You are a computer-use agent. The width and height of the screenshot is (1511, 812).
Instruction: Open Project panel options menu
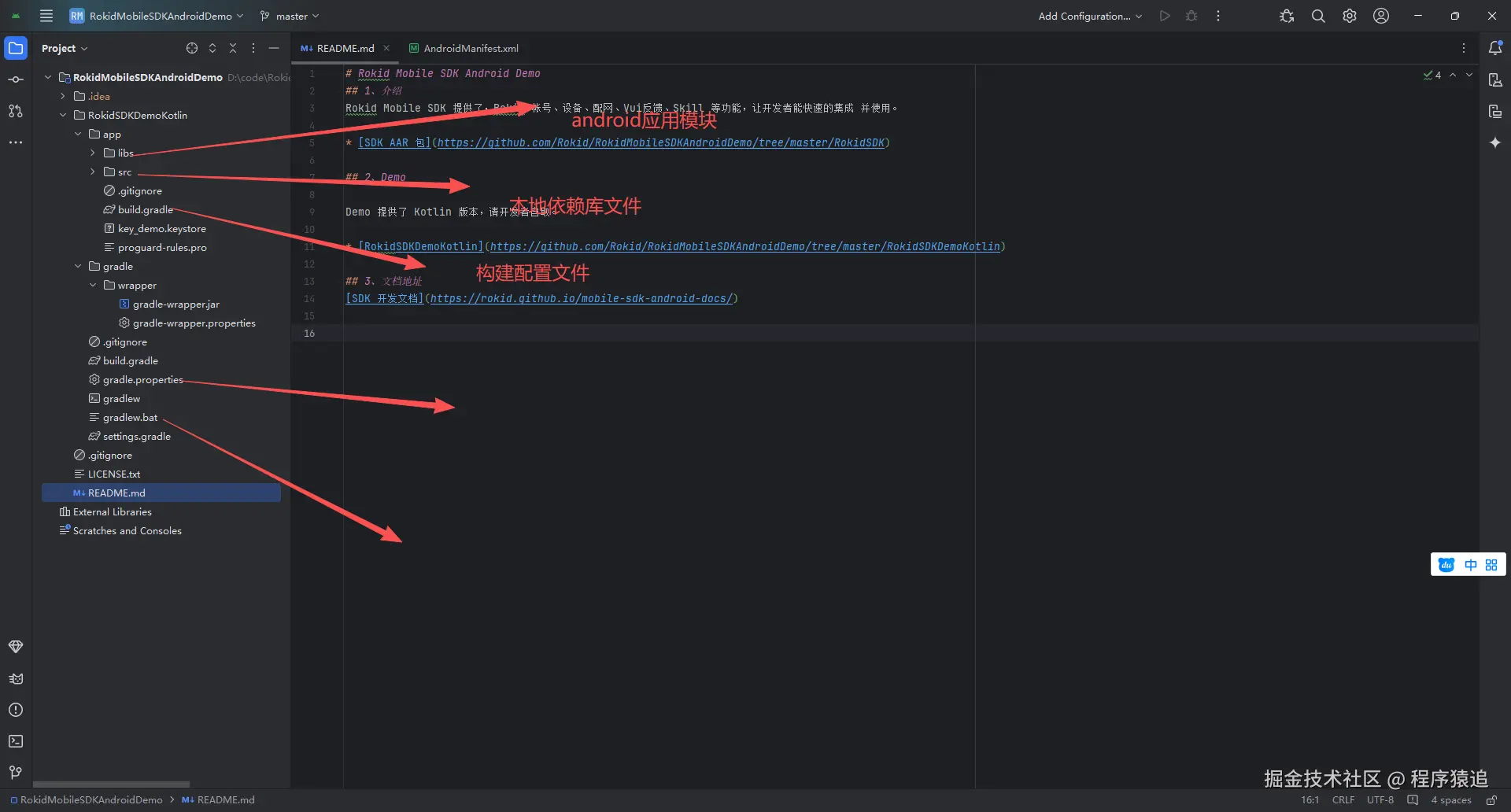pos(253,48)
